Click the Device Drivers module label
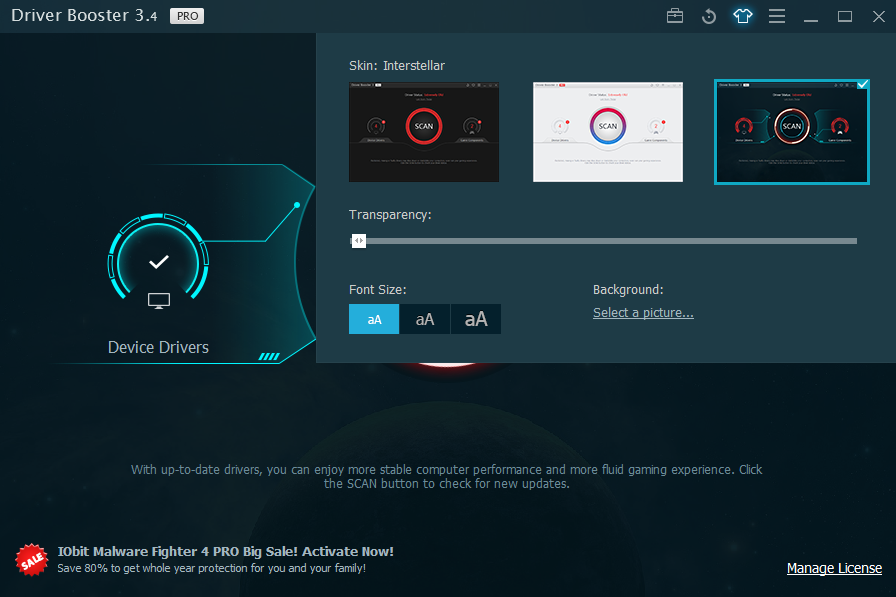Viewport: 896px width, 597px height. [x=157, y=346]
